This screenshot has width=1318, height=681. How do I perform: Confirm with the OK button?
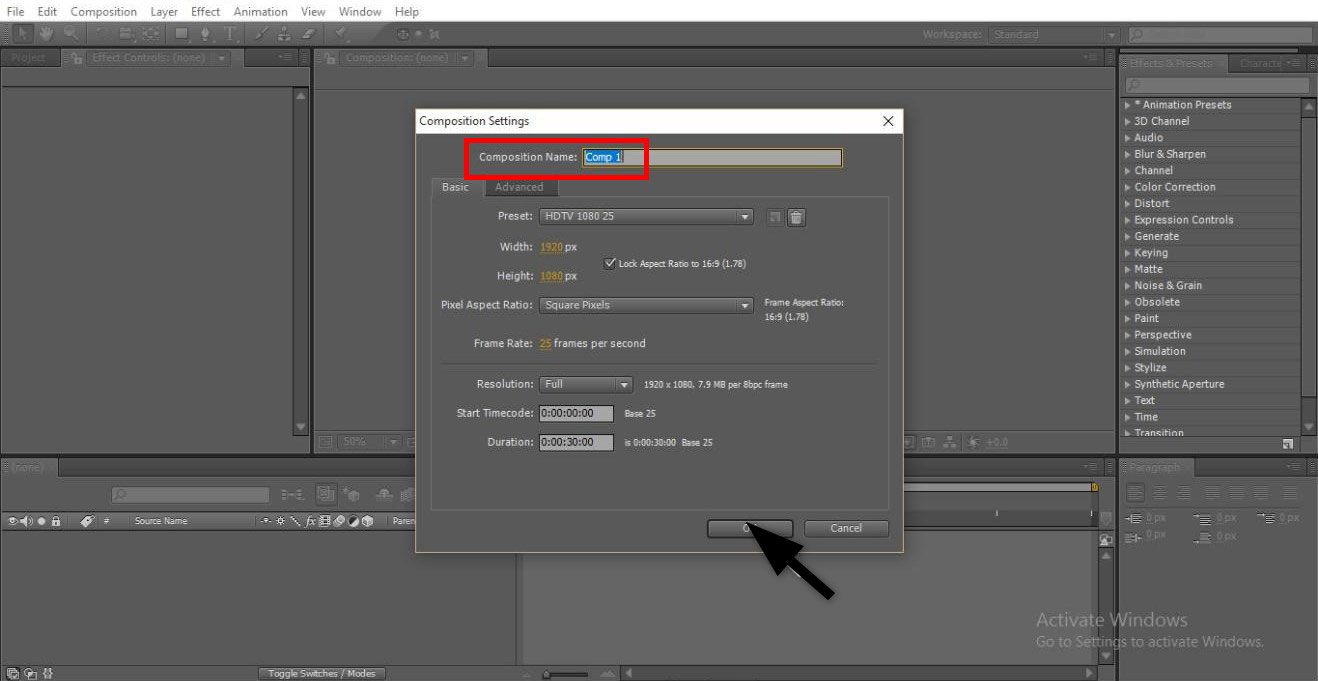point(749,528)
